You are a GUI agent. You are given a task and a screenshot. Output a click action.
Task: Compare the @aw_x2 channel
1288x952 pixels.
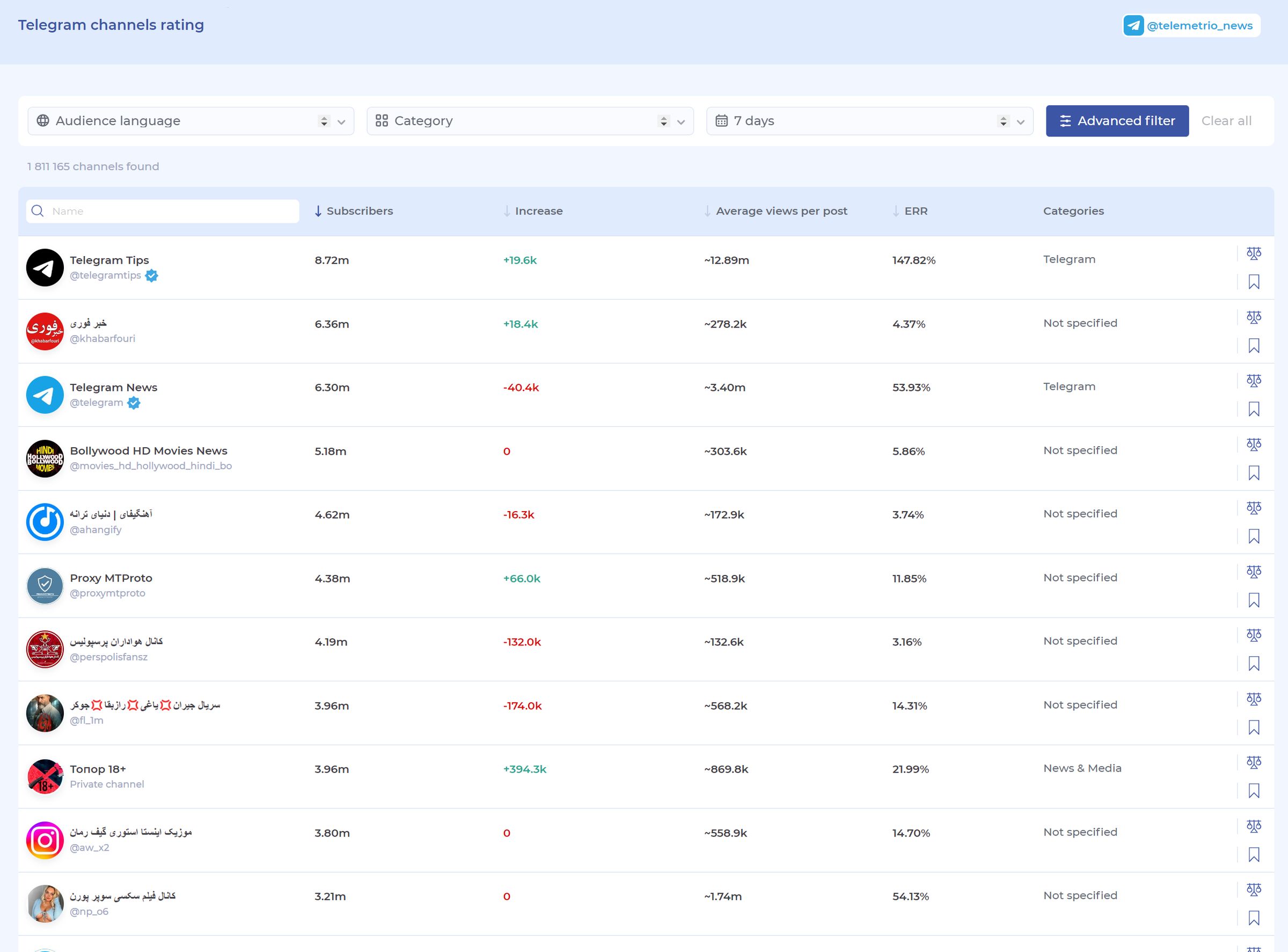tap(1254, 826)
